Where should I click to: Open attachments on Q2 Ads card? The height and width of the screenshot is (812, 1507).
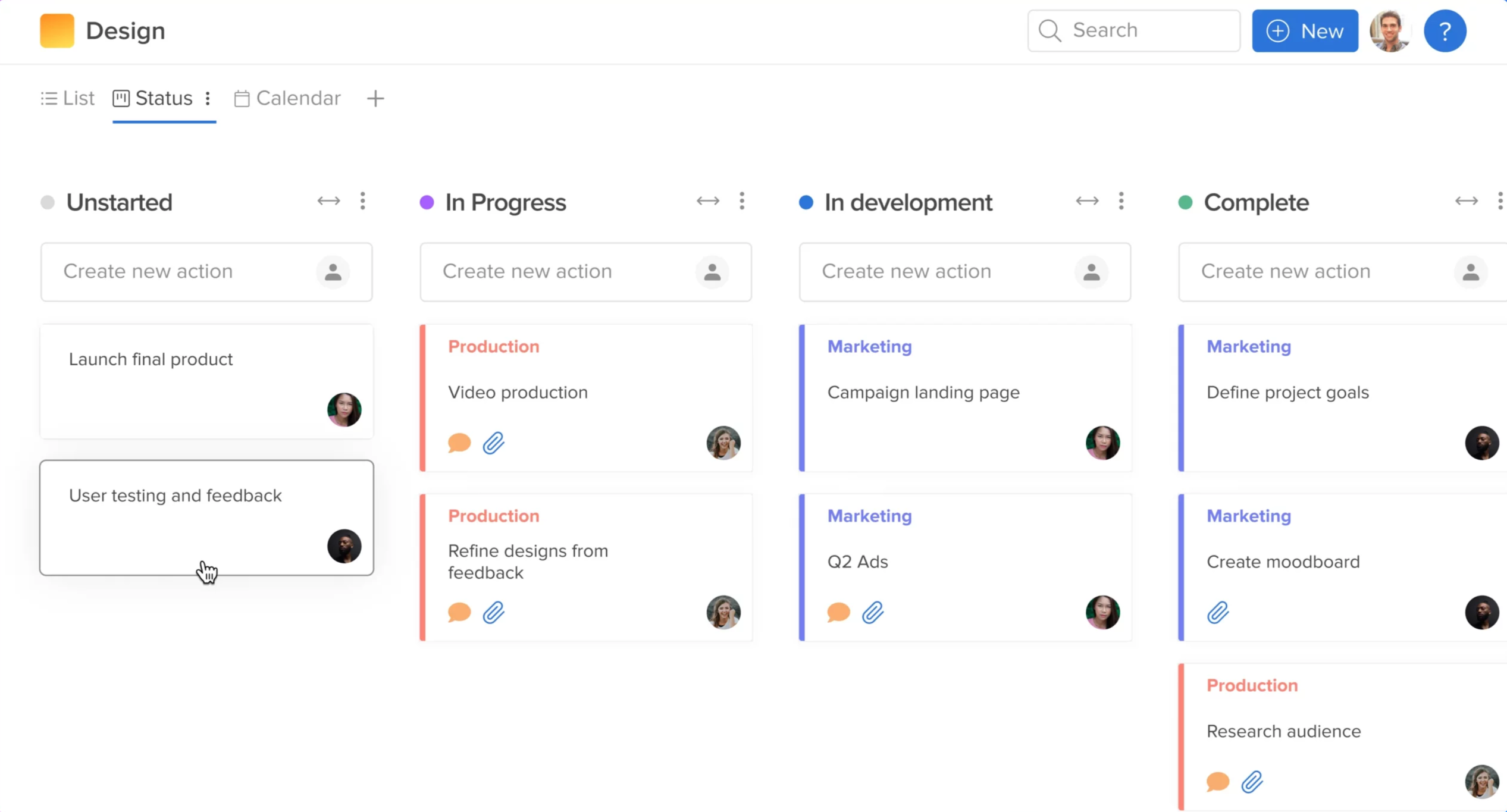pos(872,612)
